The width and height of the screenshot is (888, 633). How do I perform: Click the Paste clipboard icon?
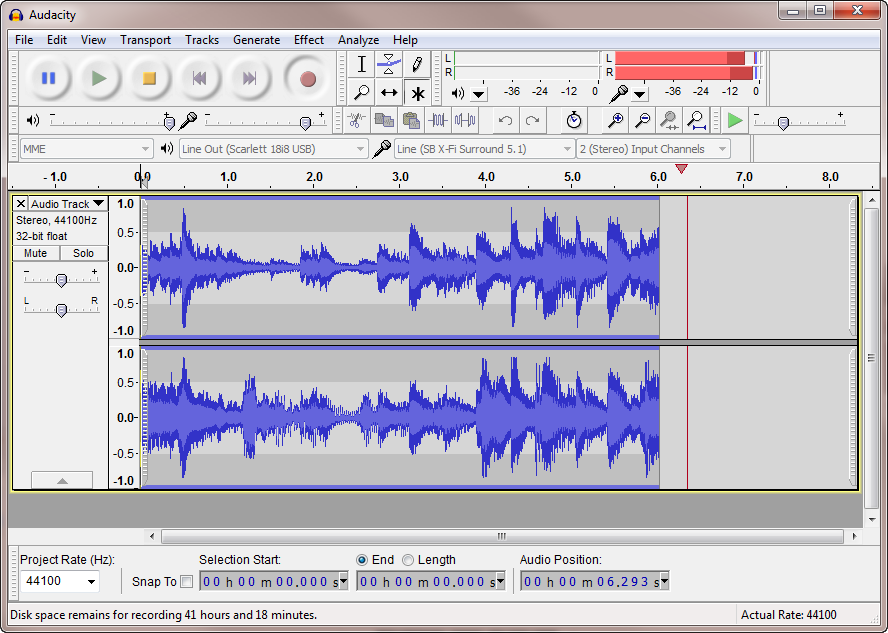(x=411, y=120)
